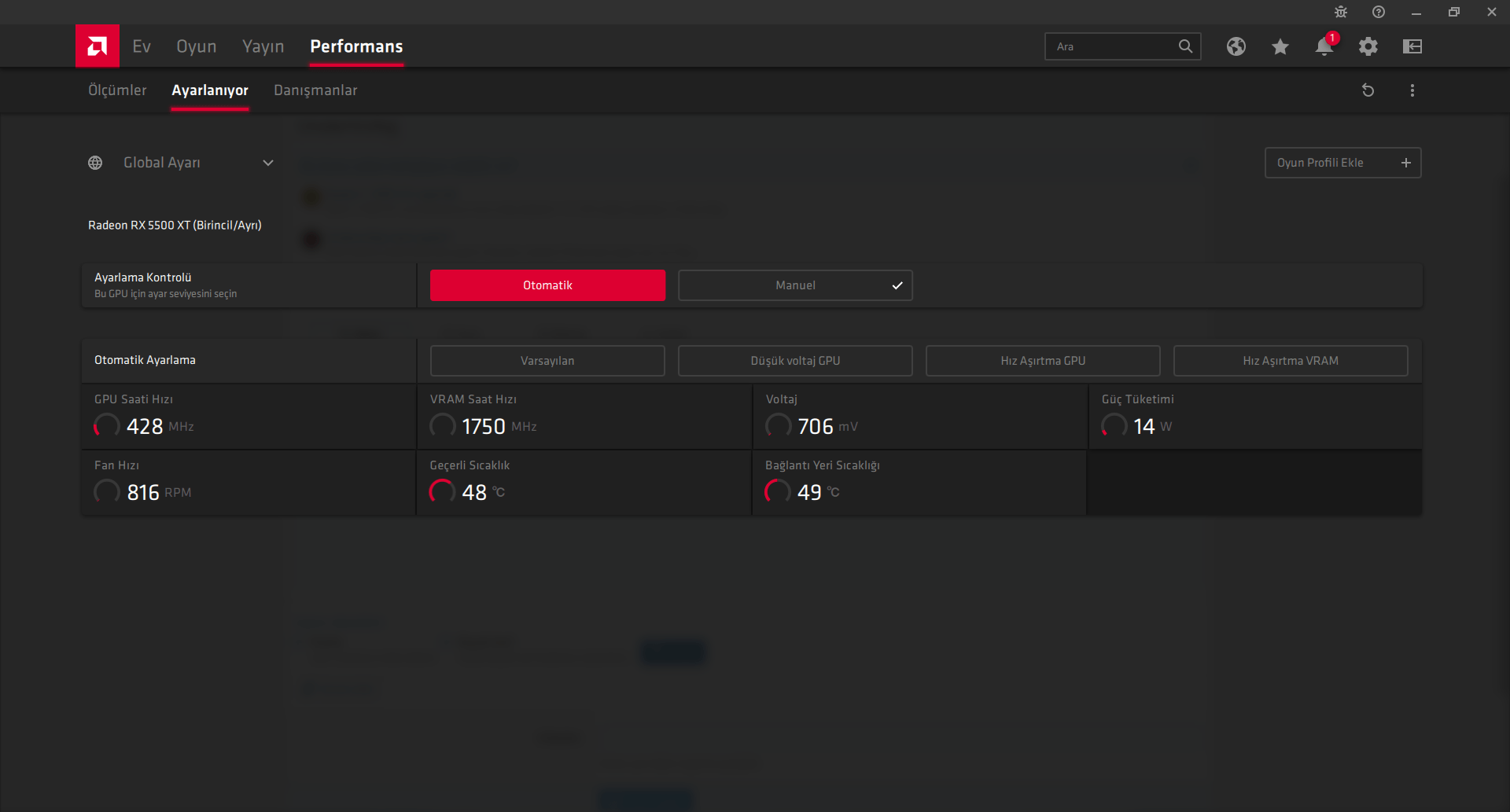The height and width of the screenshot is (812, 1510).
Task: Click the globe icon beside Global Ayarı
Action: pyautogui.click(x=95, y=163)
